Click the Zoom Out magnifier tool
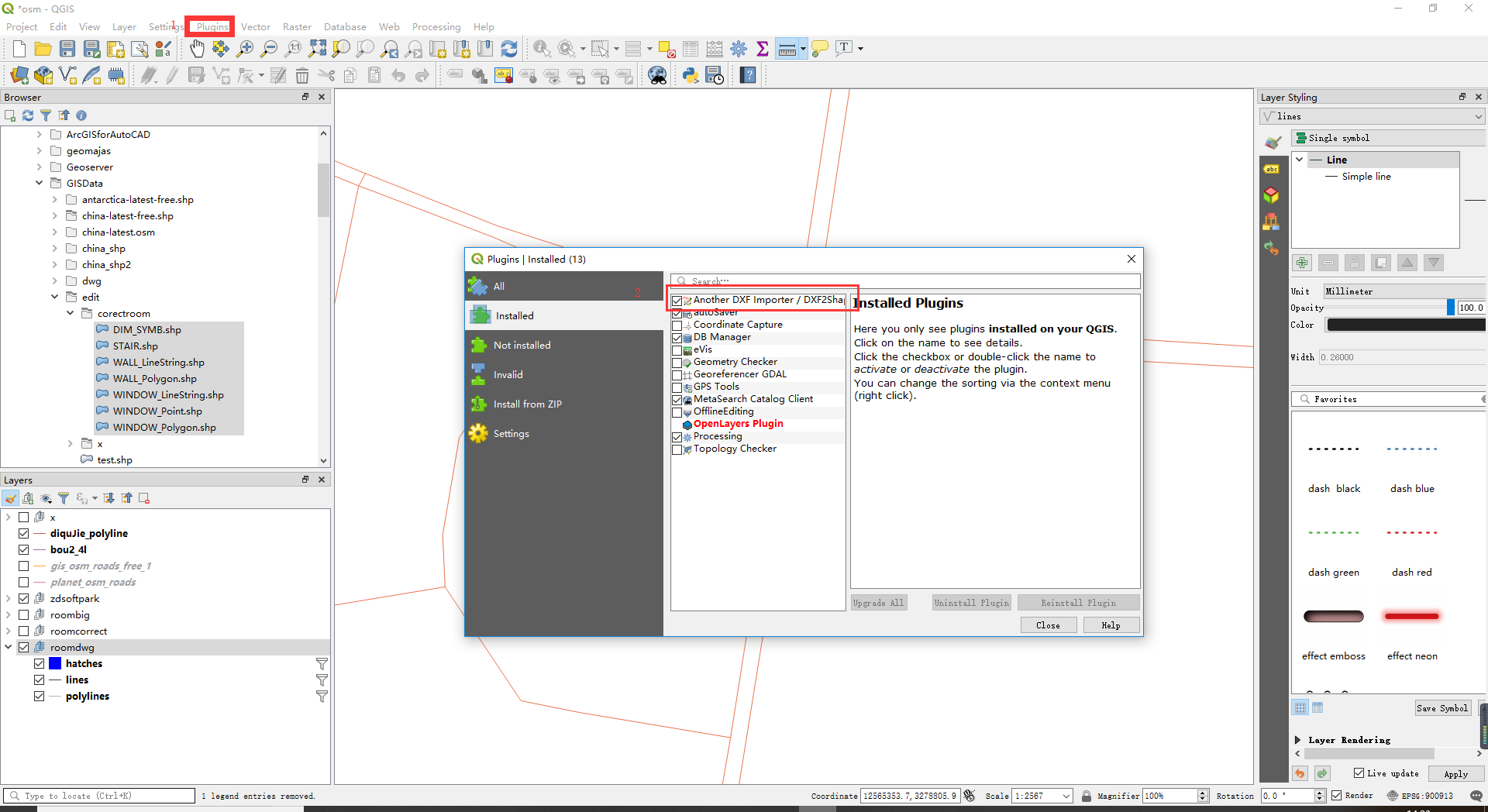This screenshot has height=812, width=1488. pyautogui.click(x=269, y=50)
